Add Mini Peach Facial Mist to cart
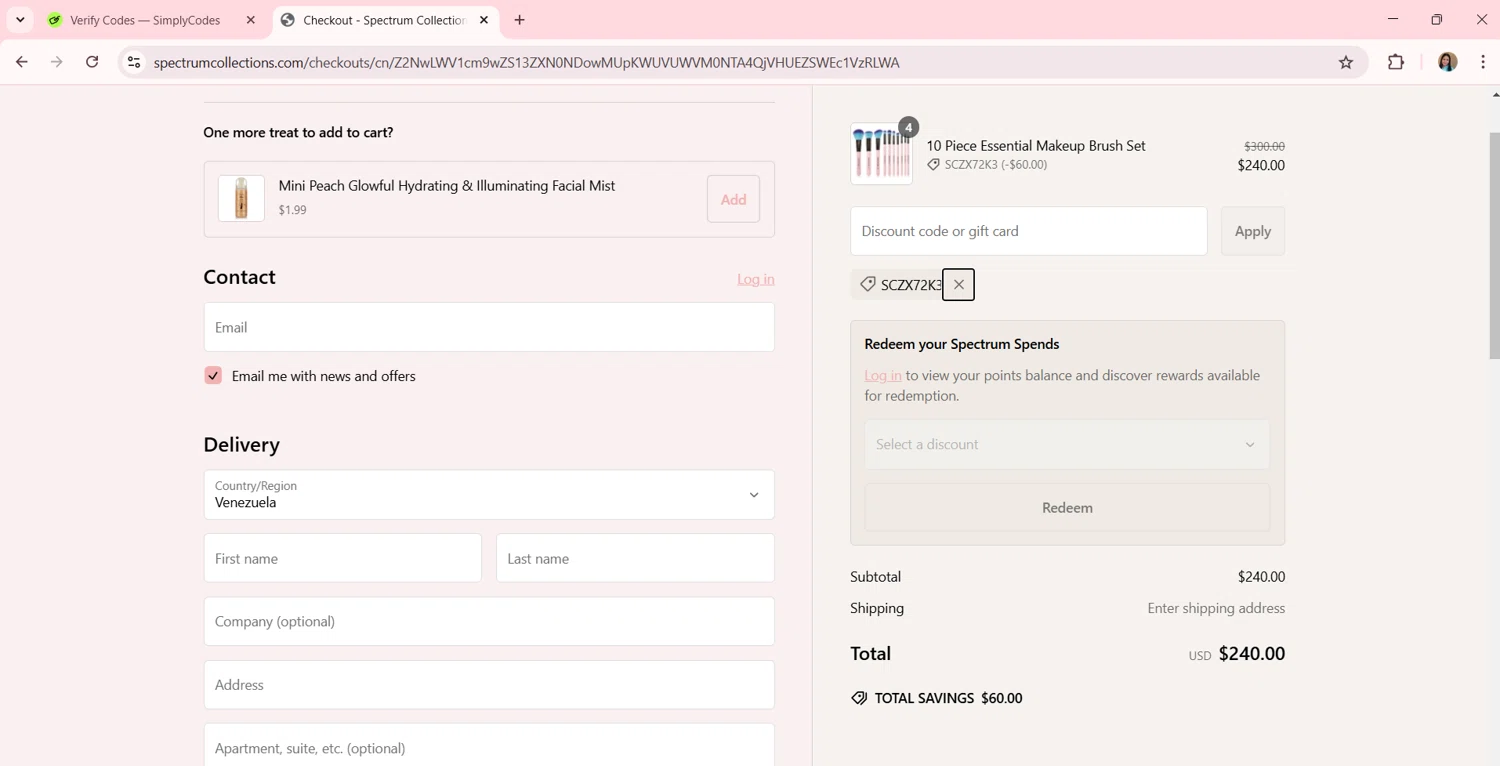This screenshot has width=1500, height=766. click(733, 199)
